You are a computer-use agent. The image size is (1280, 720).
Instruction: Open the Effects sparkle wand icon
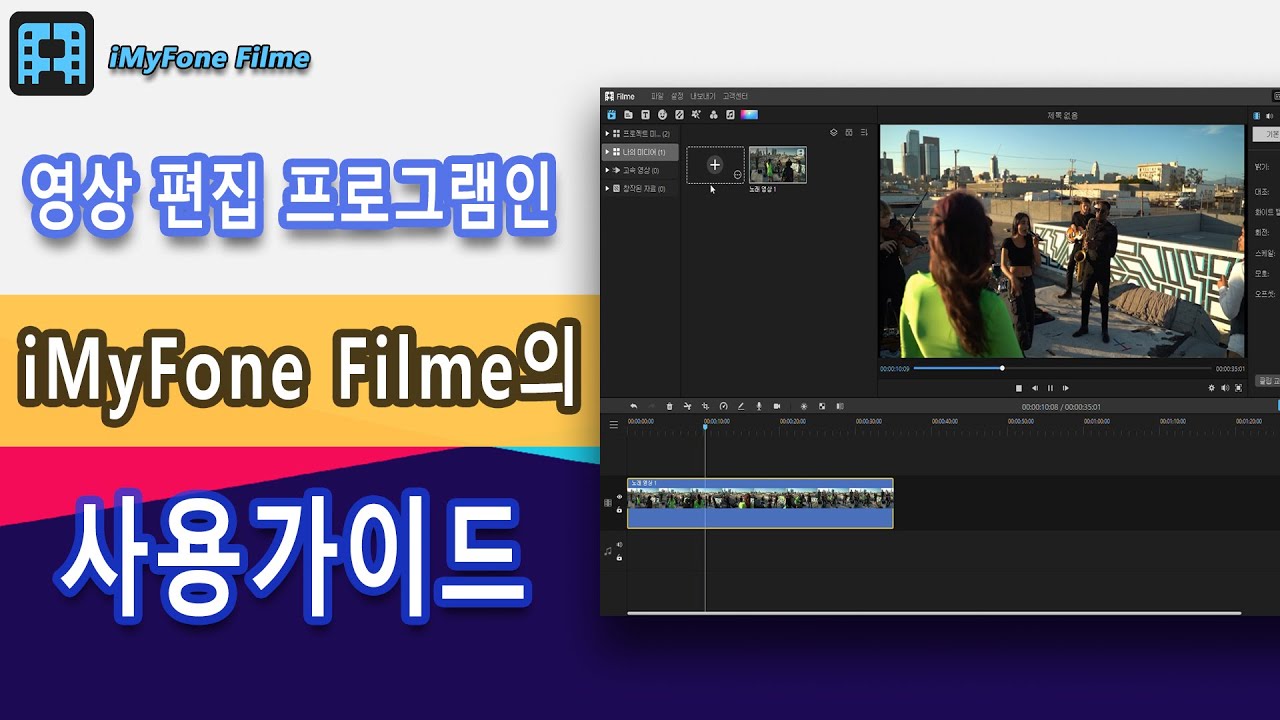[x=696, y=115]
